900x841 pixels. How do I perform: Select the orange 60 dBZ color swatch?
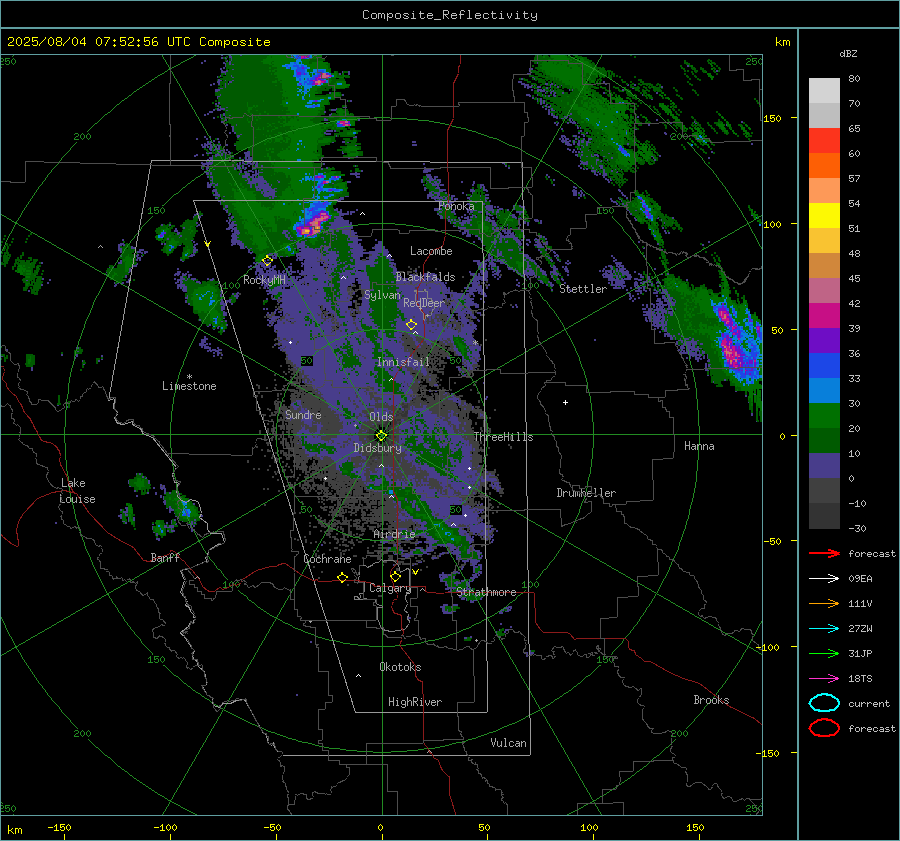tap(824, 165)
